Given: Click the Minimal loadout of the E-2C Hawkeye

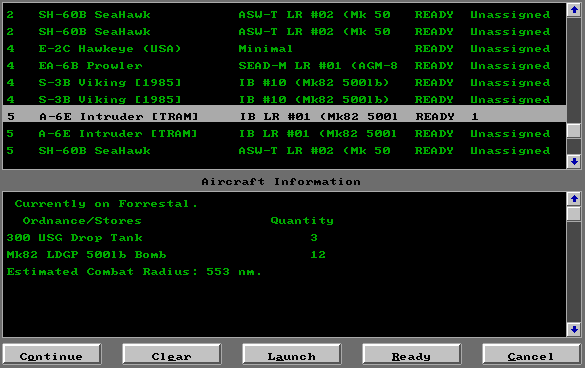Looking at the screenshot, I should 266,49.
